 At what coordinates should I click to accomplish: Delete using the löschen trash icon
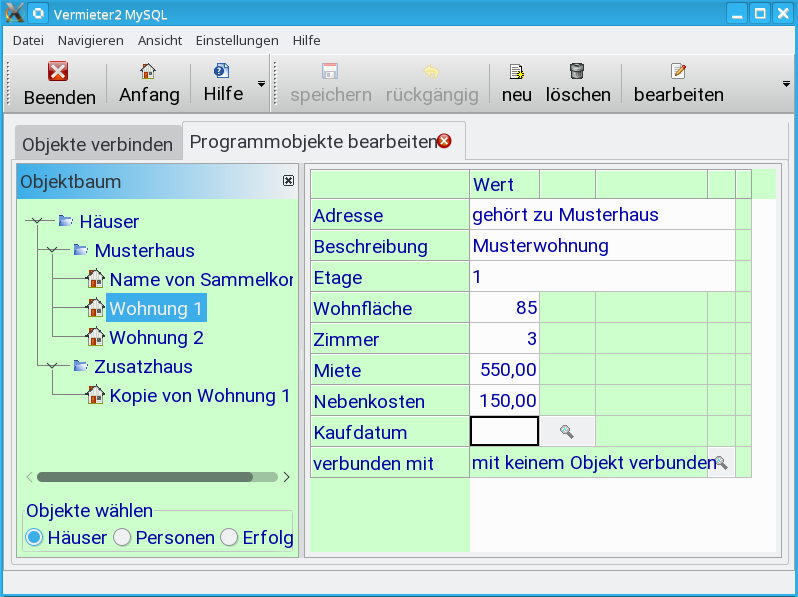[577, 71]
